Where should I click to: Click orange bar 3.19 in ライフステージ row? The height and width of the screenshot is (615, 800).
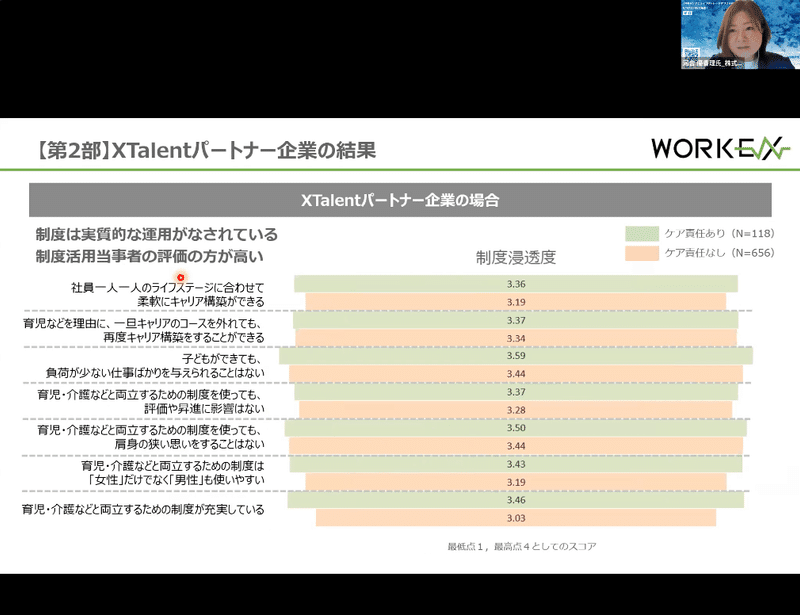[x=516, y=302]
